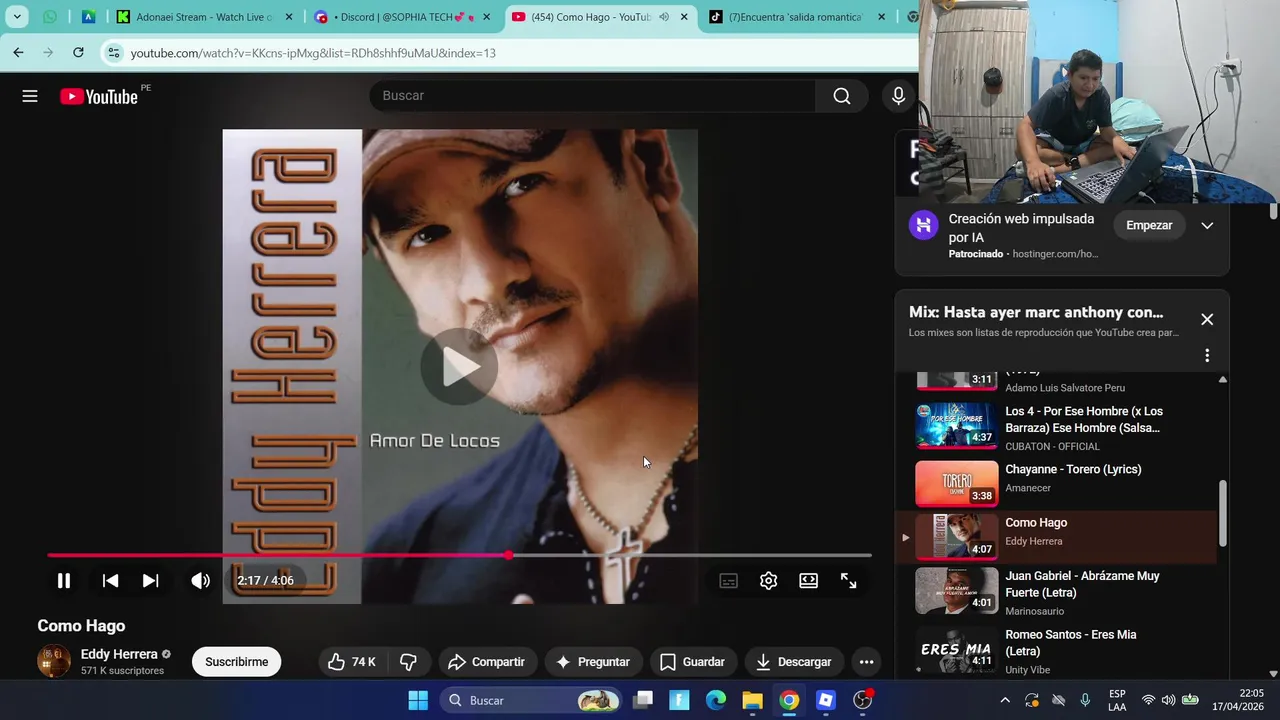The height and width of the screenshot is (720, 1280).
Task: Click the Mix playlist title text
Action: point(1036,312)
